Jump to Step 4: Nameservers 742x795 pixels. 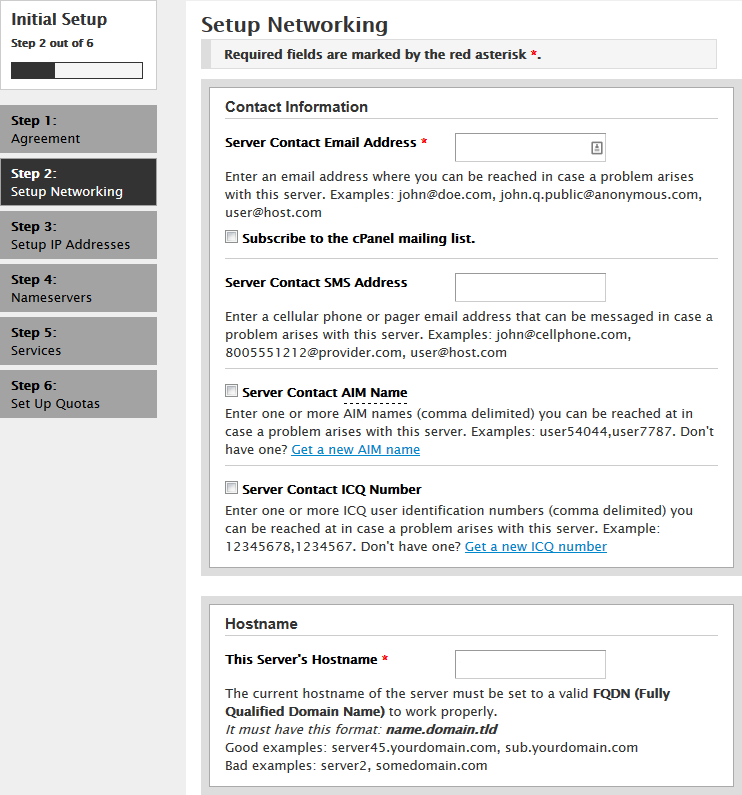point(79,288)
